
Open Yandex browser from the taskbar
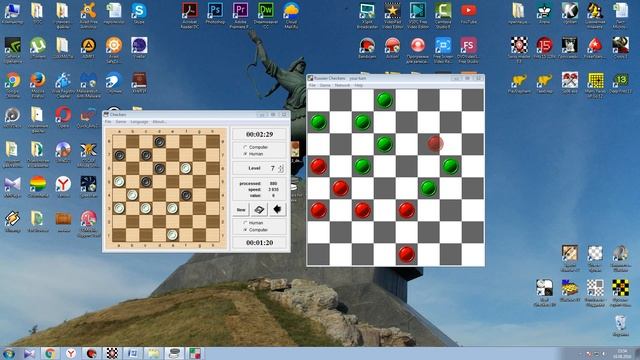pyautogui.click(x=71, y=353)
